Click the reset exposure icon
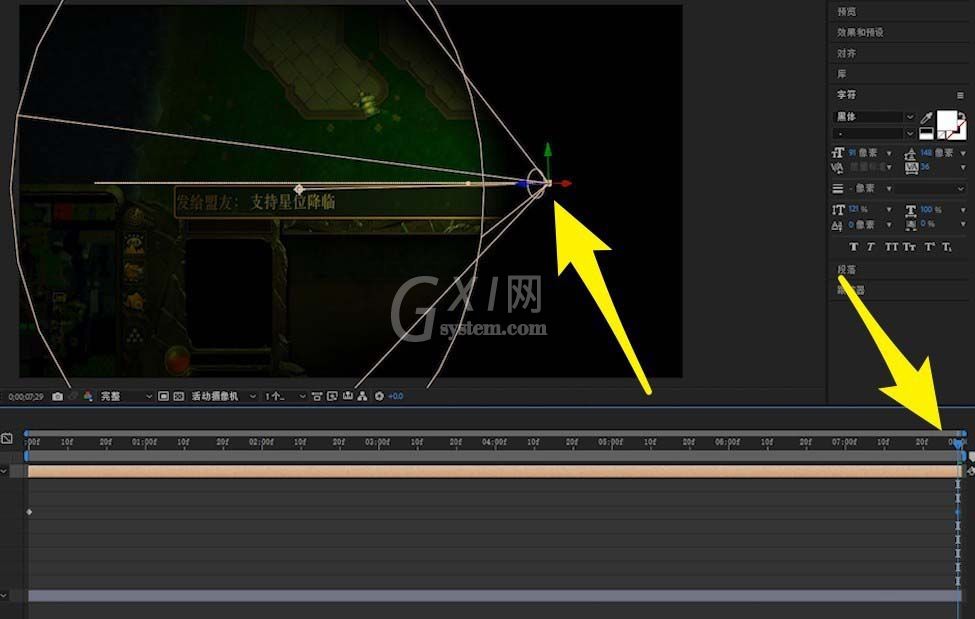 379,396
